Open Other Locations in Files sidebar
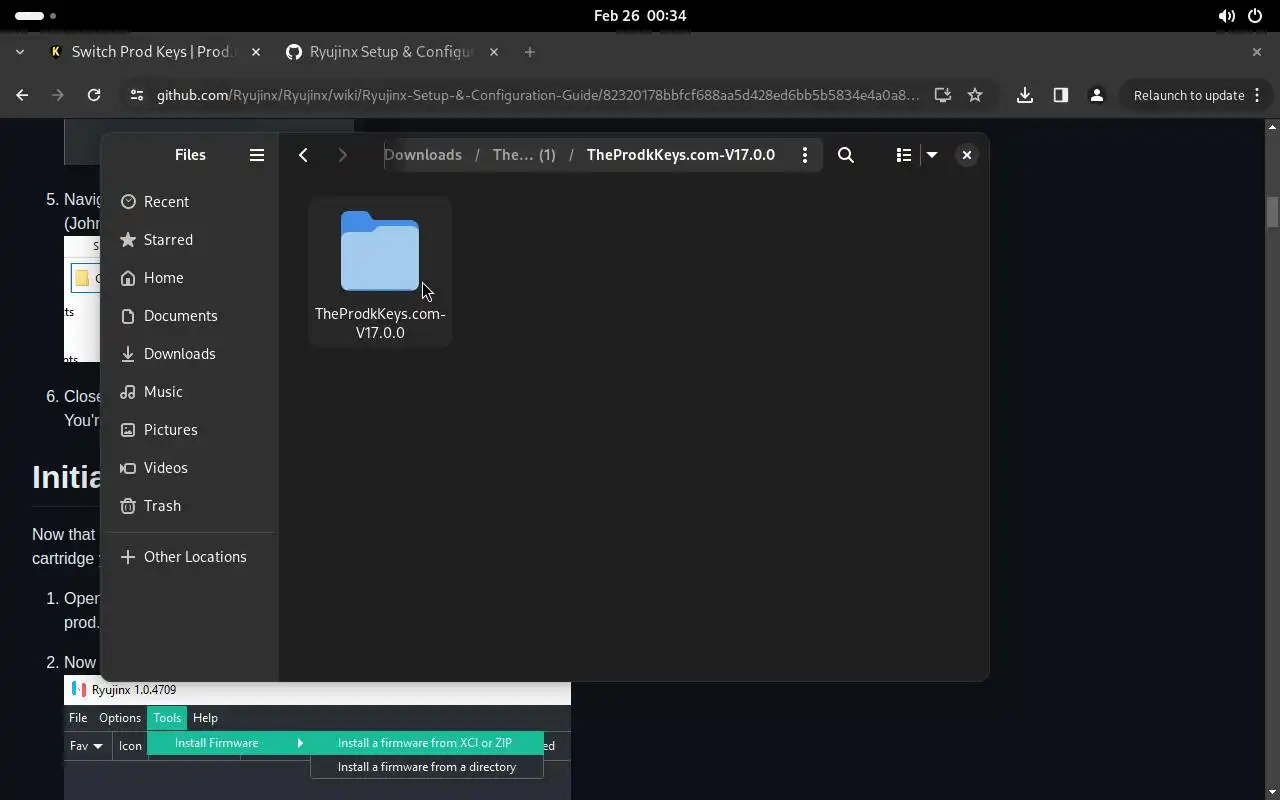 point(190,557)
